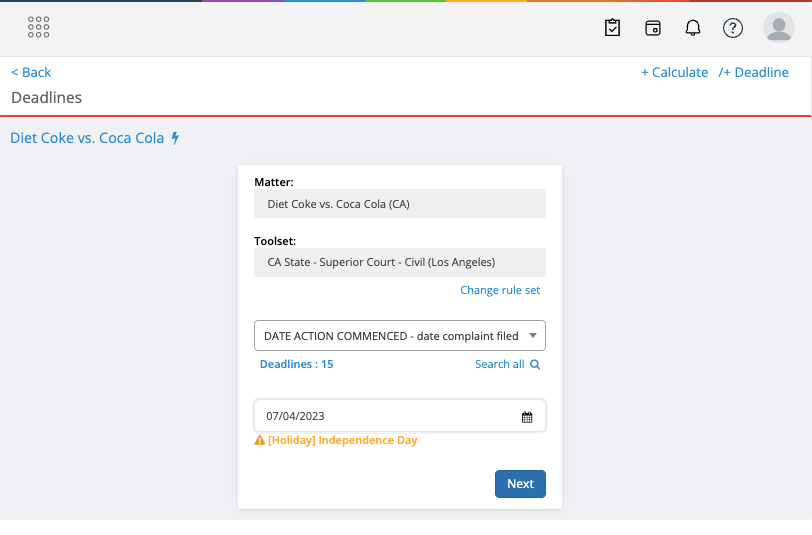This screenshot has height=535, width=812.
Task: Open the app launcher grid icon
Action: pos(38,27)
